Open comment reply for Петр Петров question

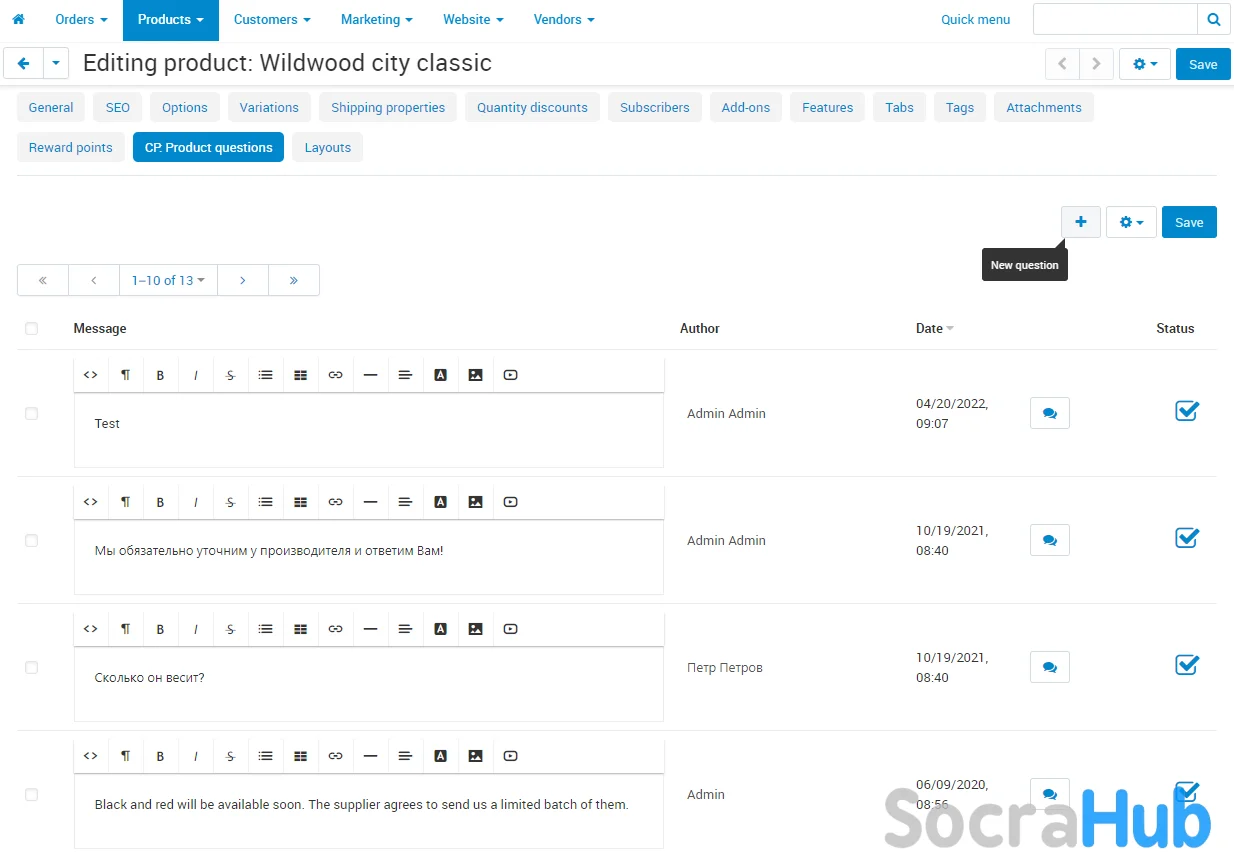coord(1049,667)
